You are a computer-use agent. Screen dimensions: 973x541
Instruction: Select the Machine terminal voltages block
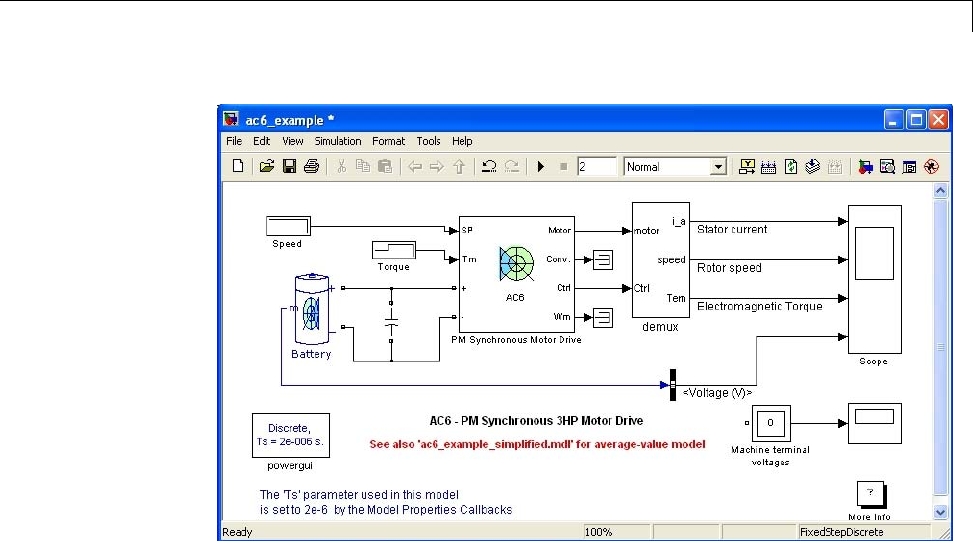tap(771, 424)
